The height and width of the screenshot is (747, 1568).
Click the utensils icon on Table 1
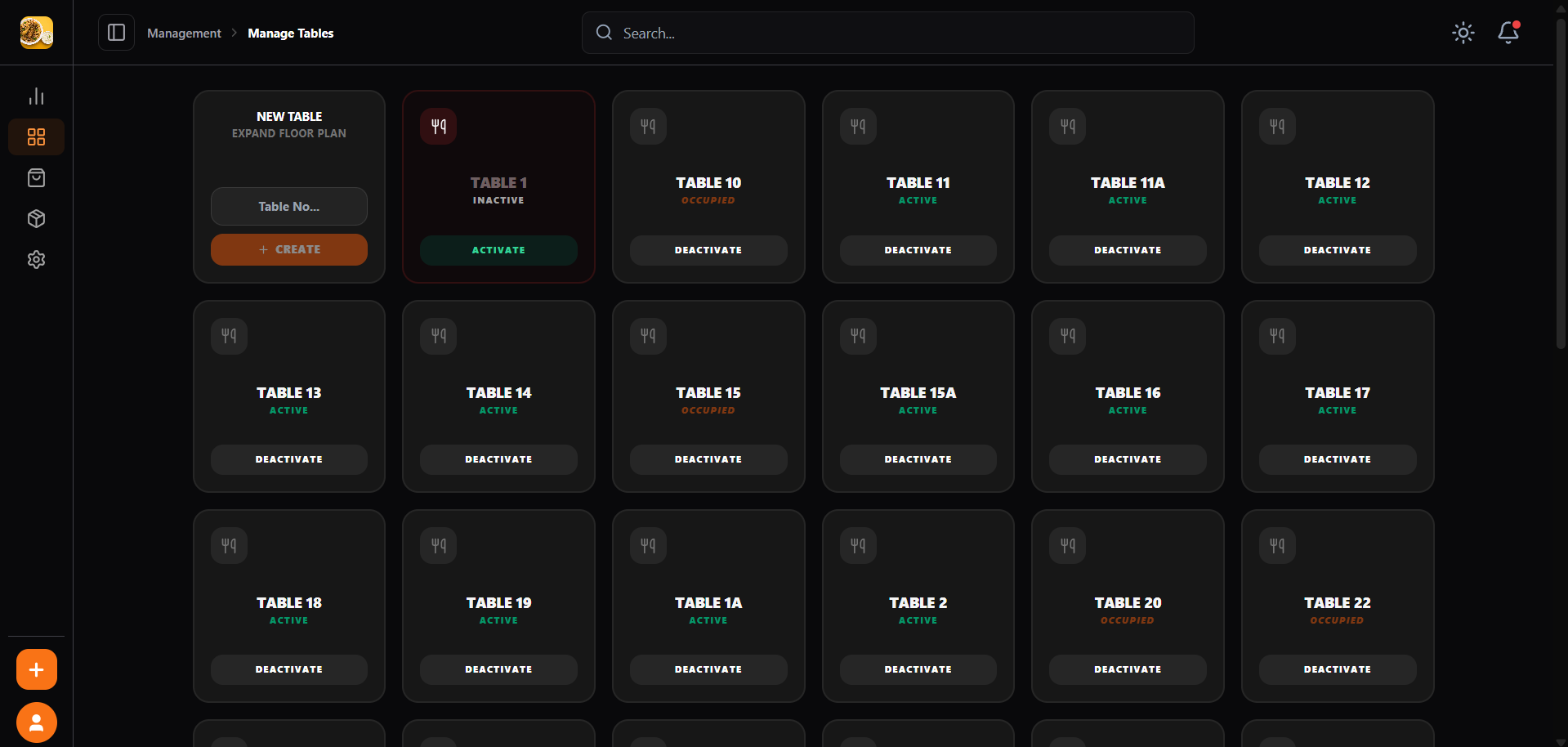[x=439, y=127]
